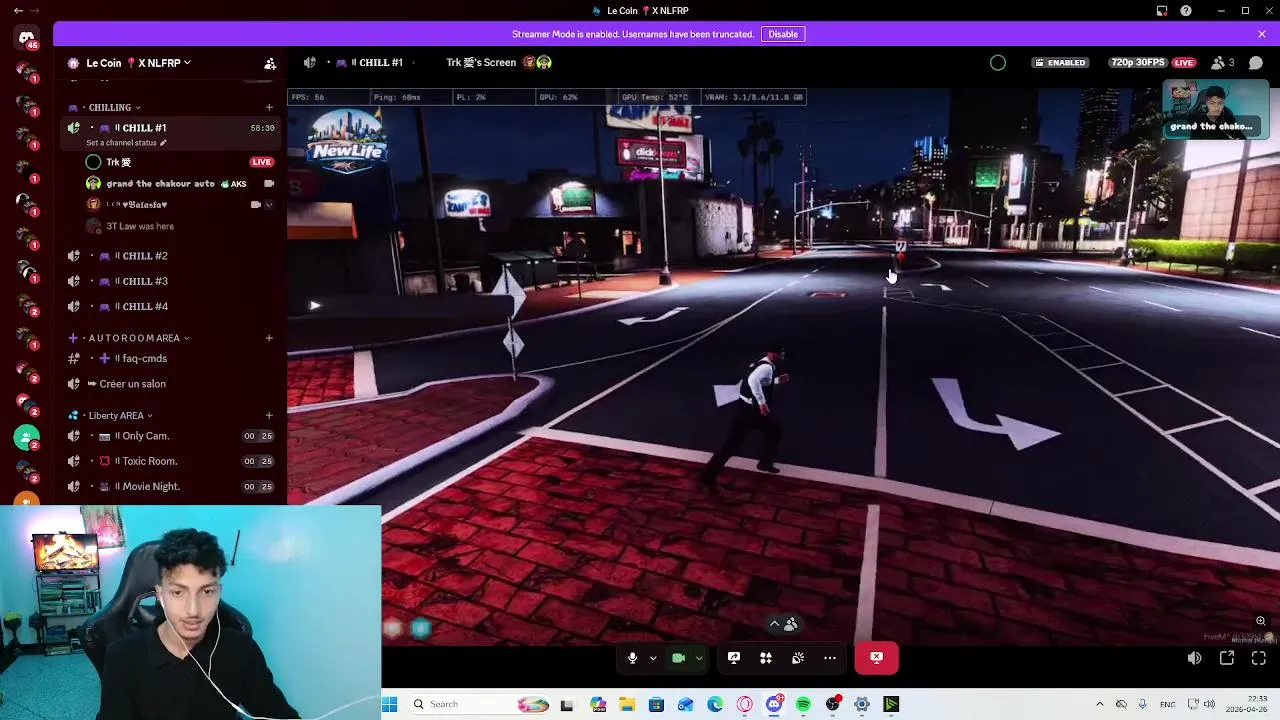Click the taskbar Search box
This screenshot has width=1280, height=720.
pyautogui.click(x=480, y=705)
